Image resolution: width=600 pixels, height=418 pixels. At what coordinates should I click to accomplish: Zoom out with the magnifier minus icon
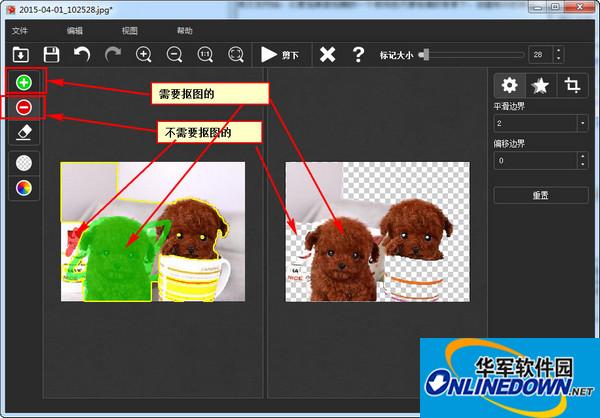[x=174, y=55]
